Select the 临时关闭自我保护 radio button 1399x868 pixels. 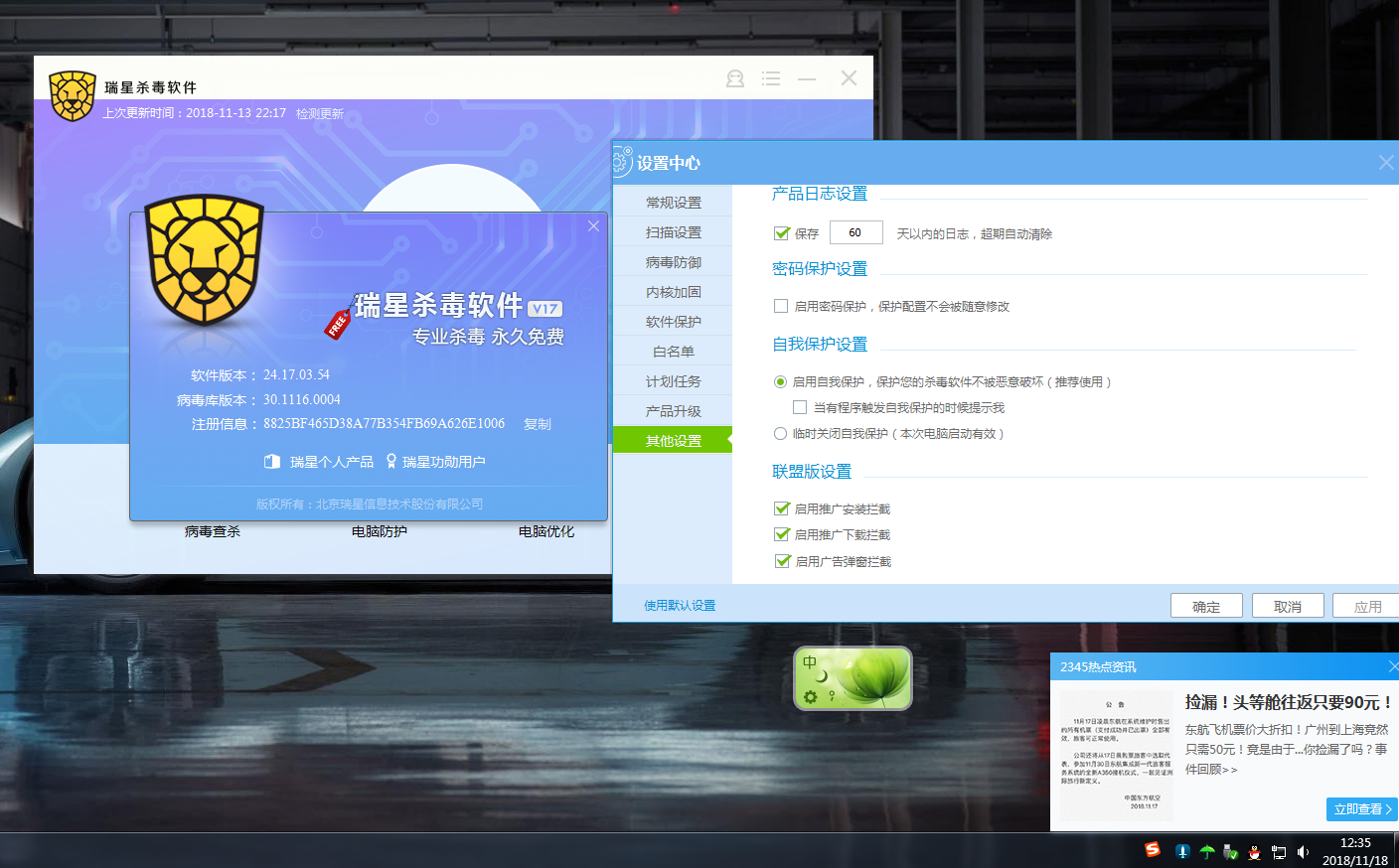point(780,433)
